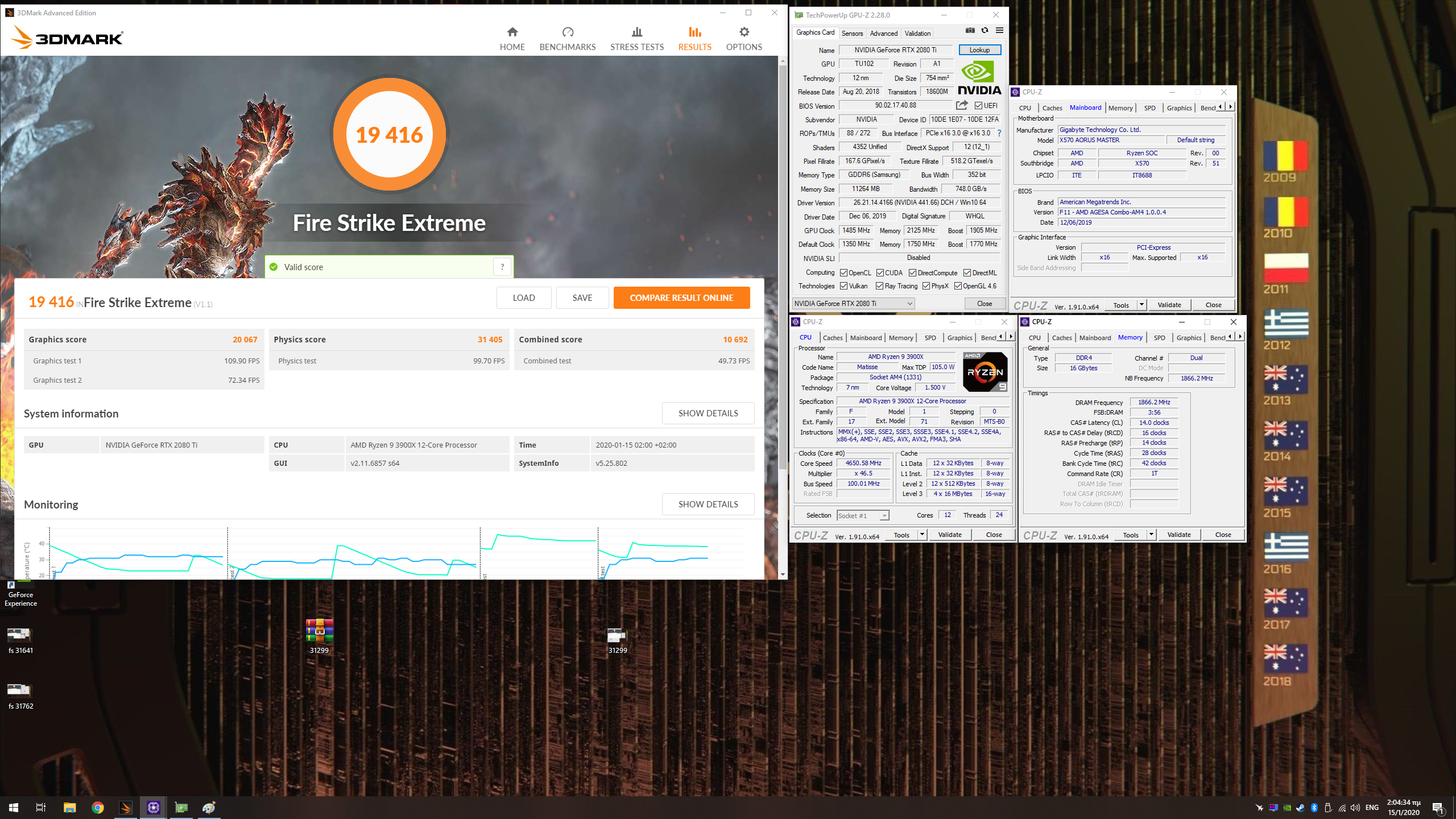Refresh GPU-Z readings with refresh icon
This screenshot has width=1456, height=819.
(985, 31)
